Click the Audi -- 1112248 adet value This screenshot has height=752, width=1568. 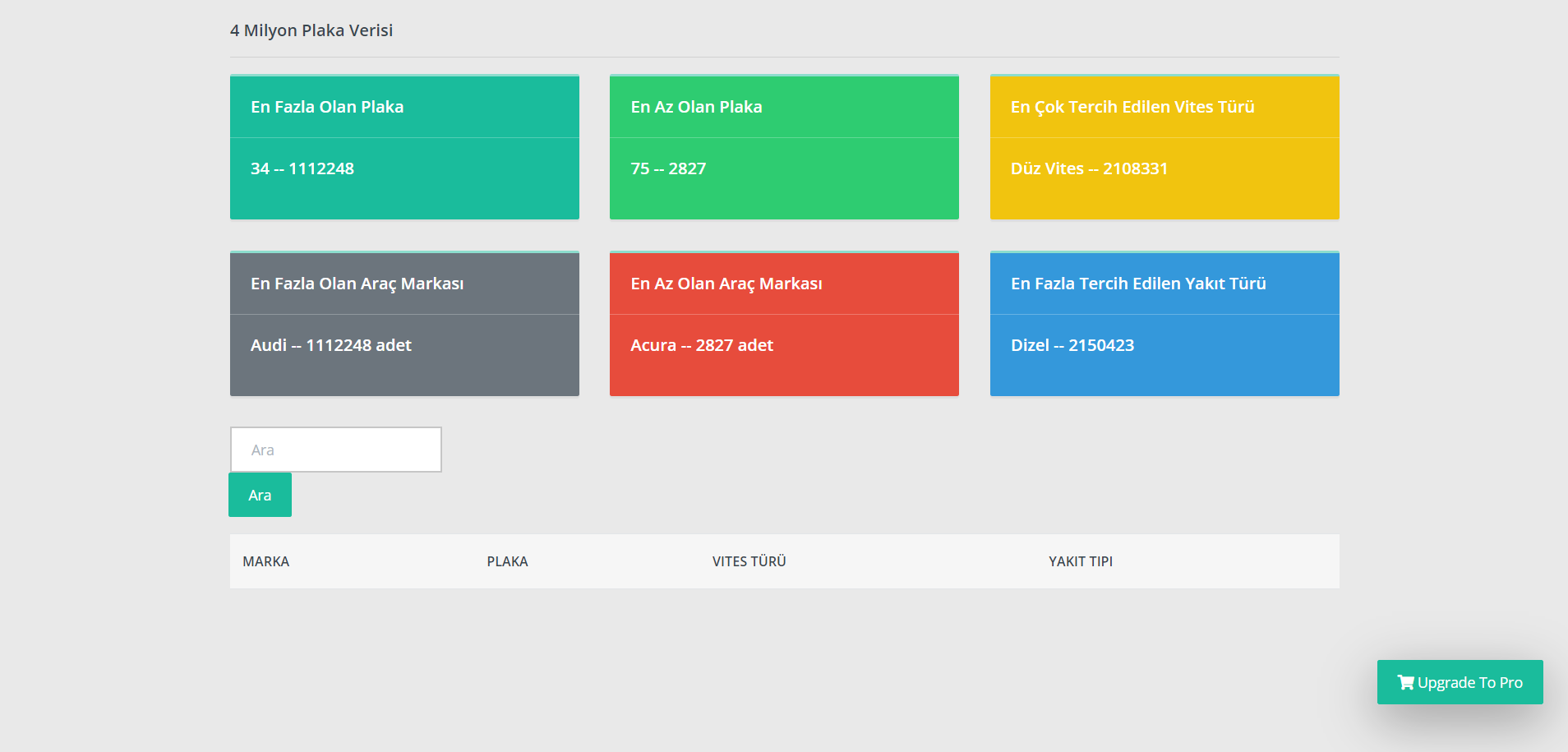click(x=330, y=345)
